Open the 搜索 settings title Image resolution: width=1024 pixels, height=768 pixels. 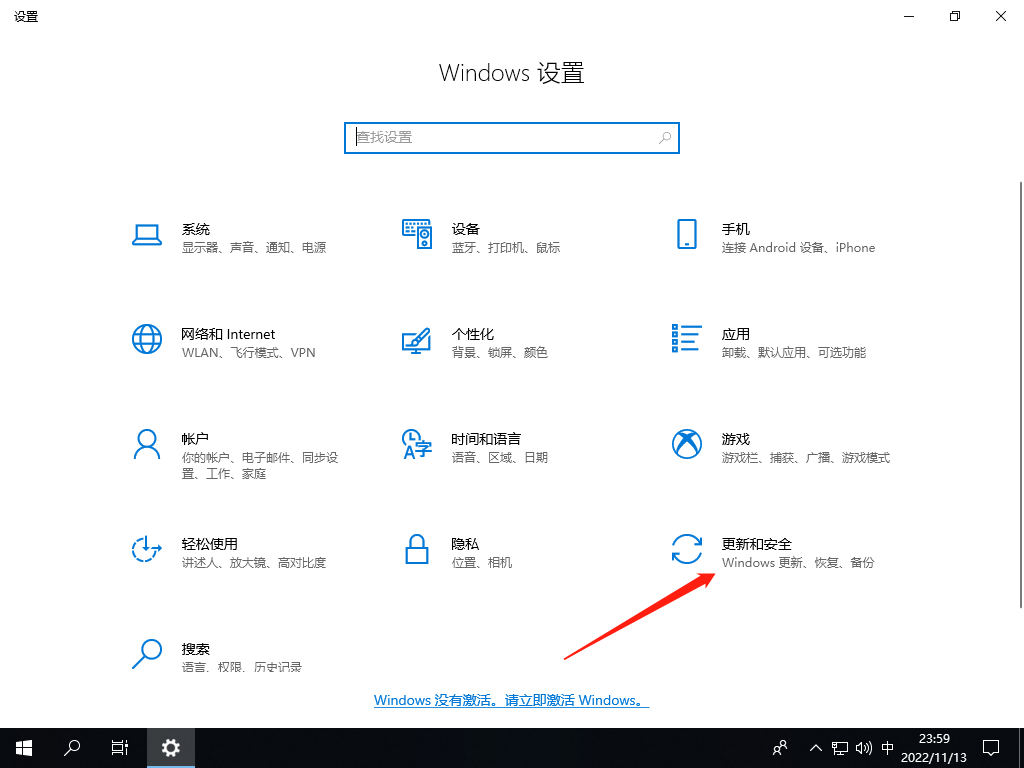tap(196, 649)
